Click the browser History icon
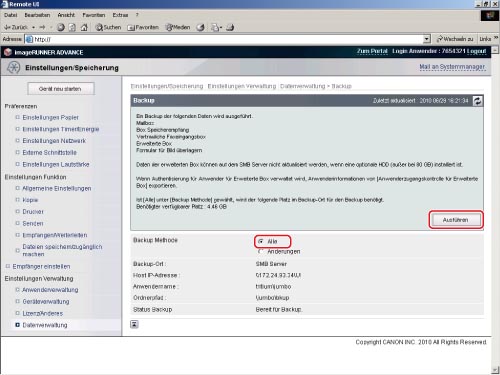 (x=200, y=27)
